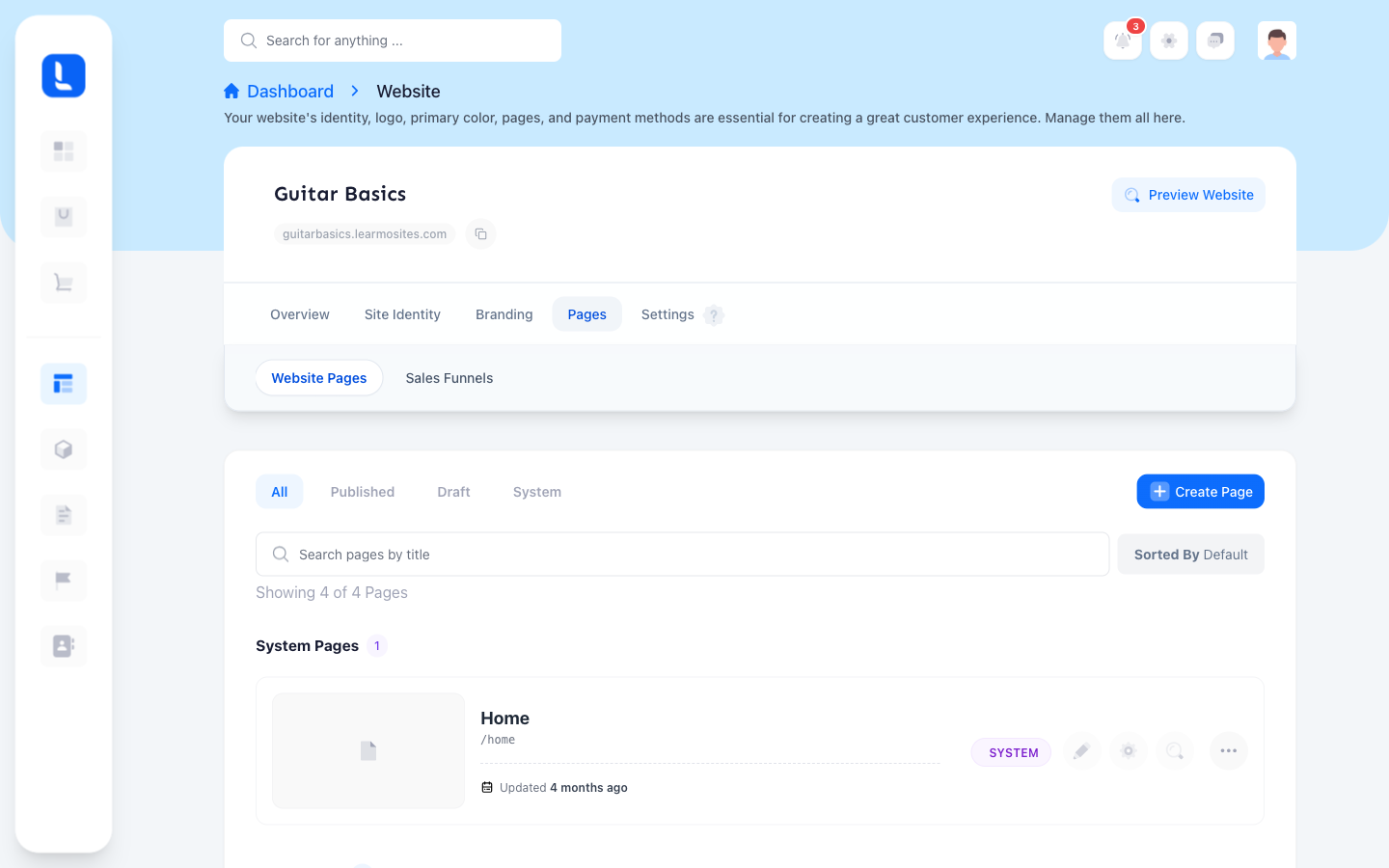Click the SYSTEM badge on Home page
Image resolution: width=1389 pixels, height=868 pixels.
coord(1012,752)
